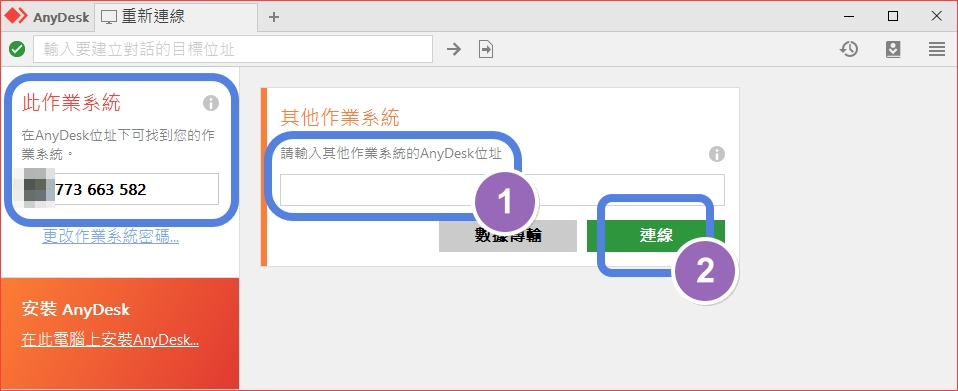Maximize the AnyDesk window
Viewport: 958px width, 391px height.
coord(893,16)
